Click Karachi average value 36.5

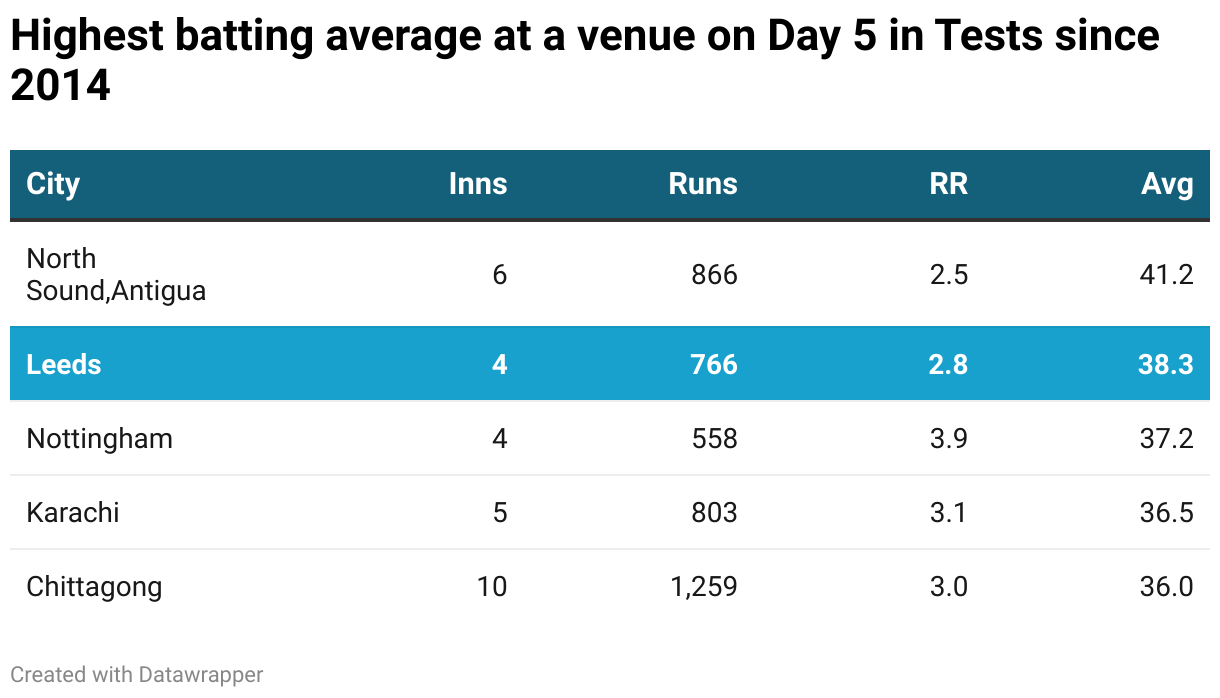tap(1166, 512)
